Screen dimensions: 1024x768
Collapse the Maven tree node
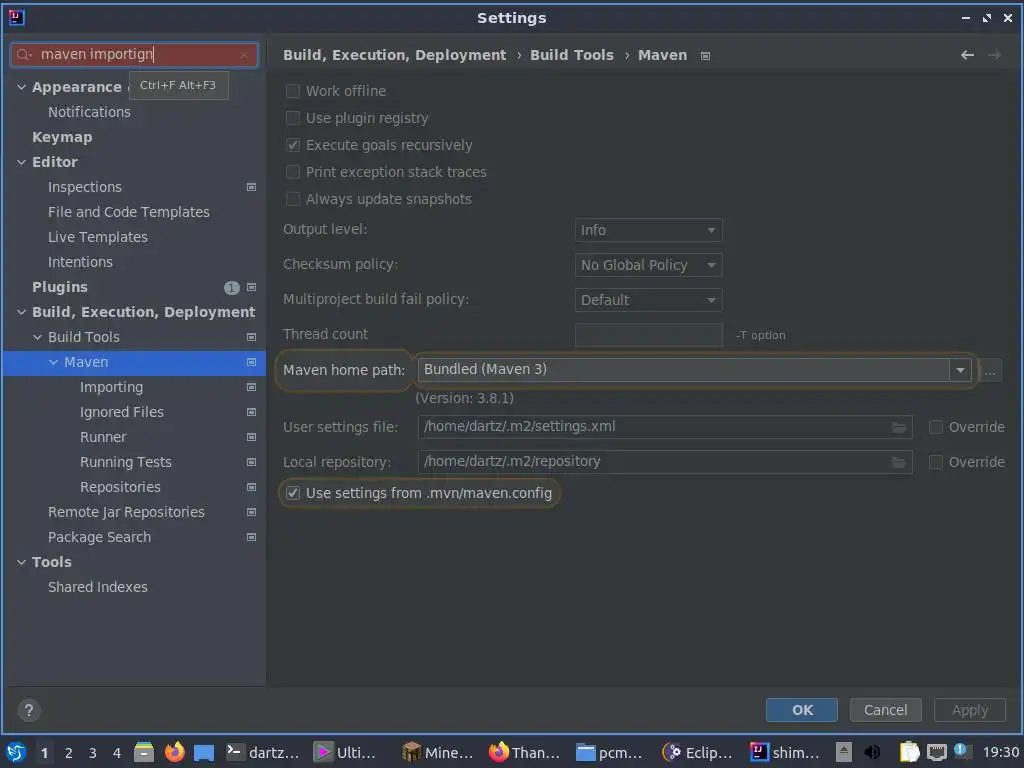click(54, 362)
